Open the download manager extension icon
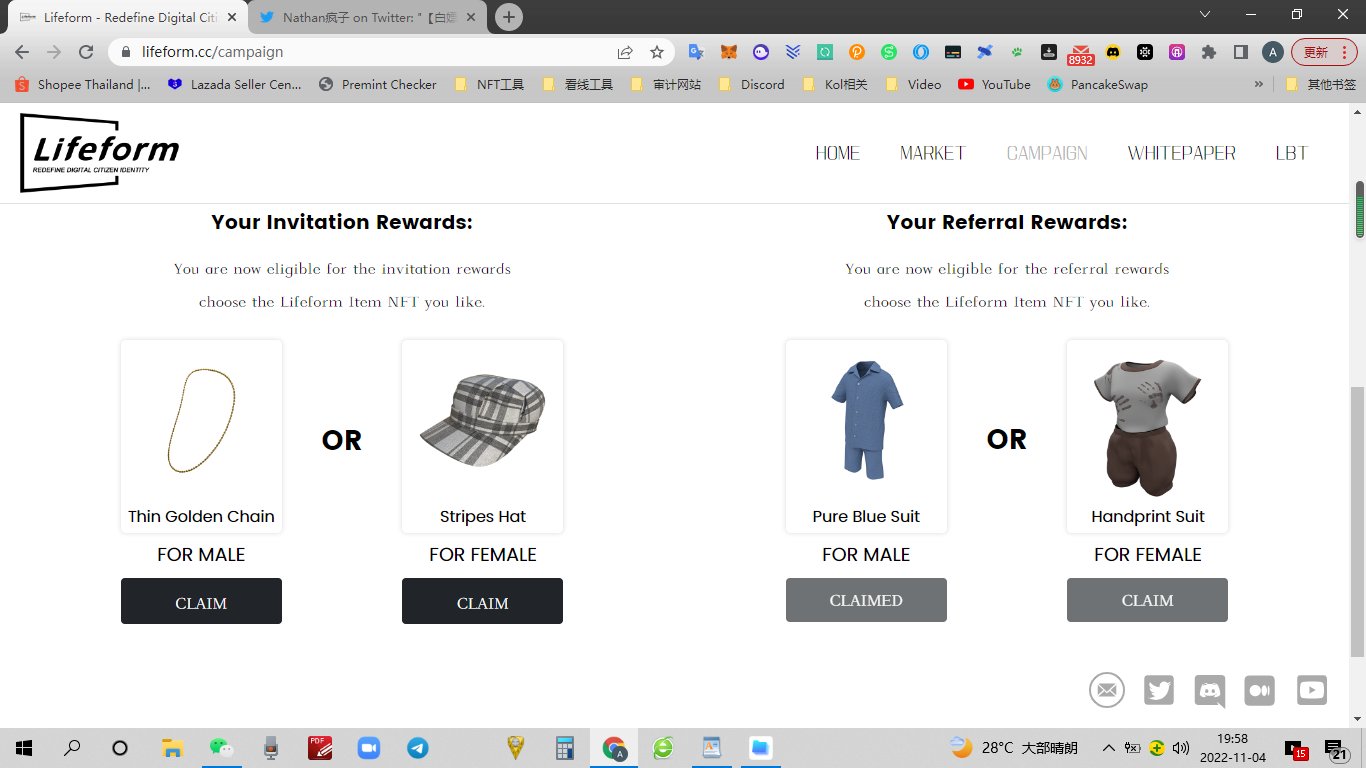1366x768 pixels. tap(1049, 52)
